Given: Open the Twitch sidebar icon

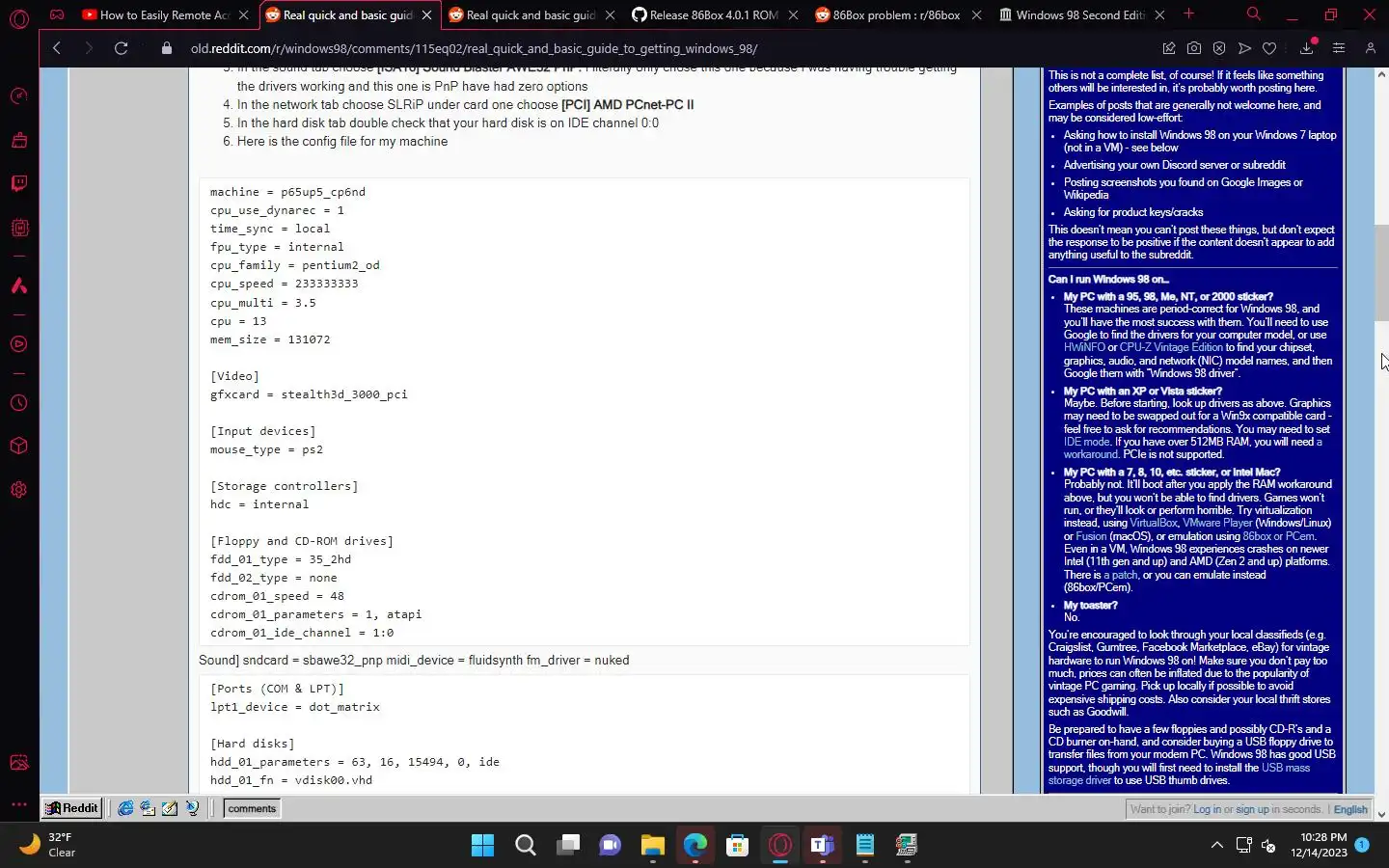Looking at the screenshot, I should [x=19, y=183].
